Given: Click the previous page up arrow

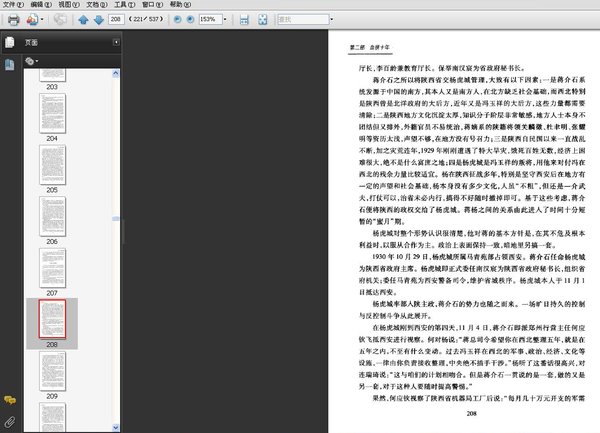Looking at the screenshot, I should pyautogui.click(x=83, y=20).
